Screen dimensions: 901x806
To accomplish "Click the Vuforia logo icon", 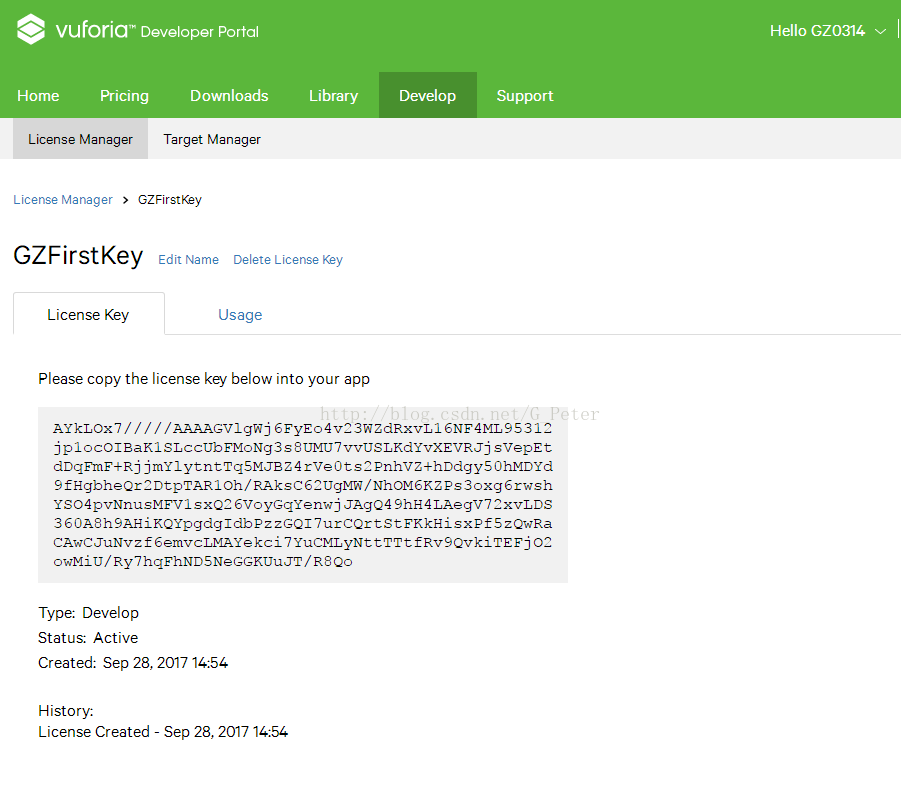I will (31, 29).
